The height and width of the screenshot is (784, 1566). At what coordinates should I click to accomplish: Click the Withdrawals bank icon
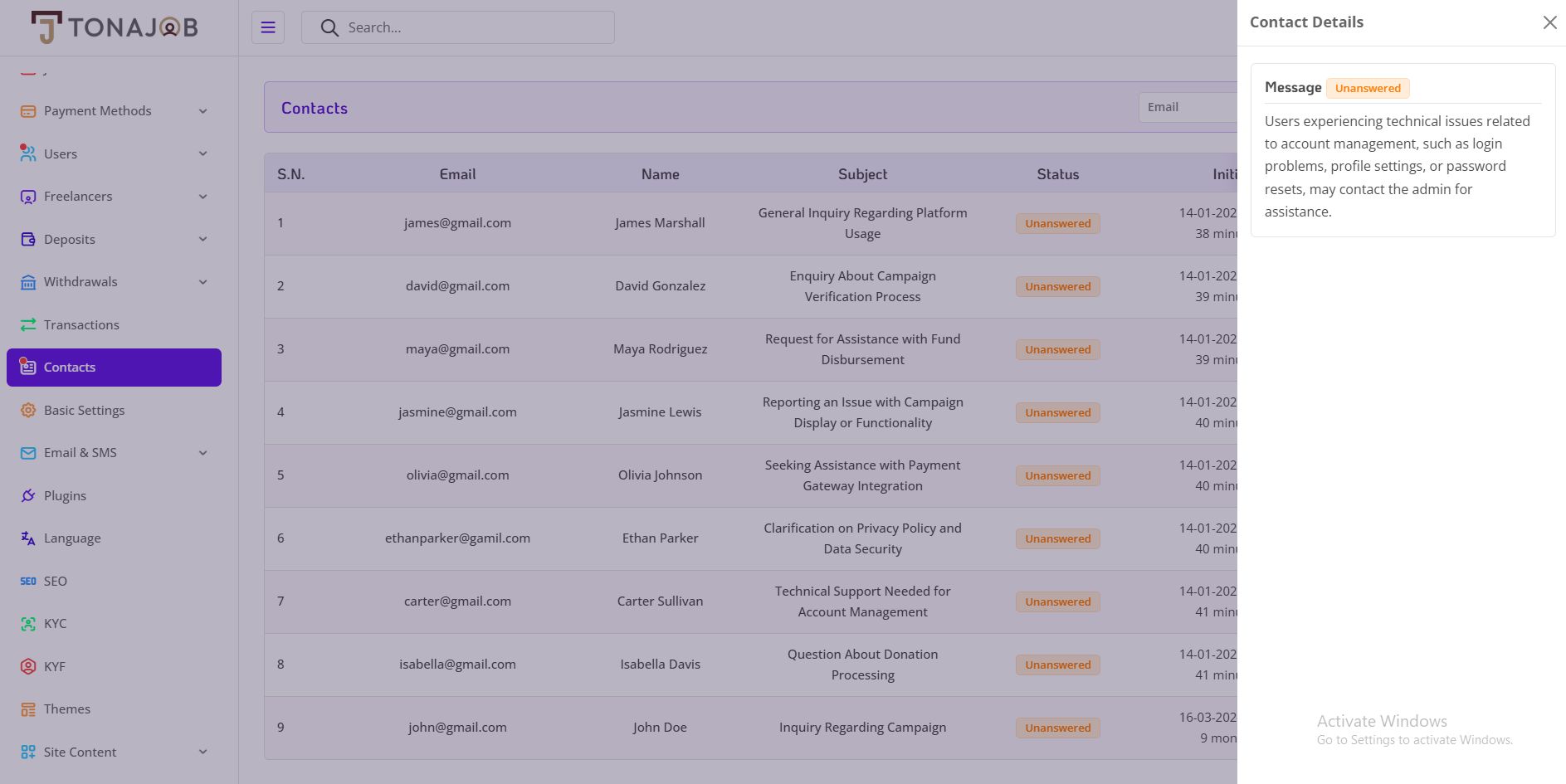pos(28,282)
